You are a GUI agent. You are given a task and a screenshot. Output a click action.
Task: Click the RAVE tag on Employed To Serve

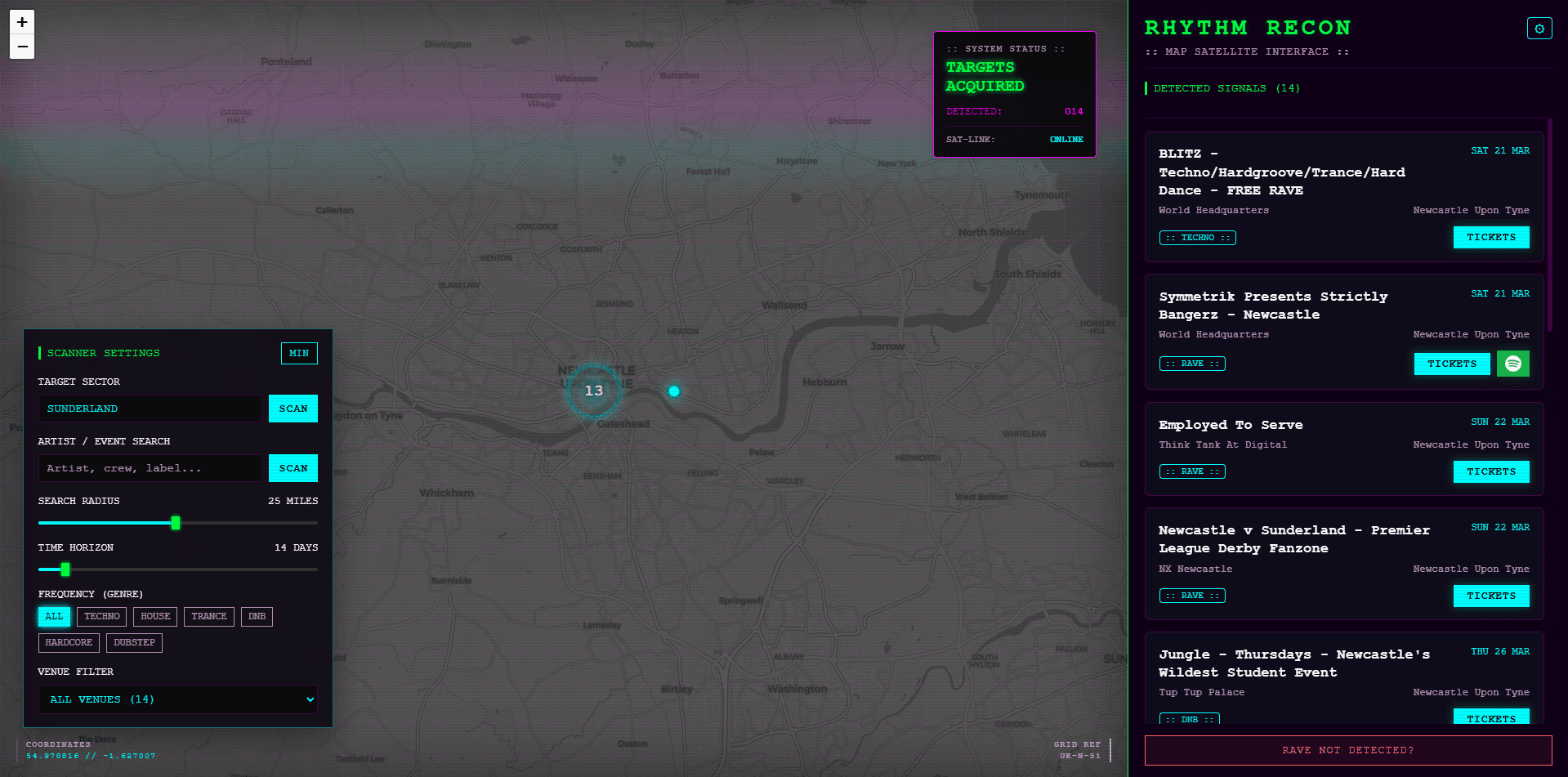(x=1192, y=471)
